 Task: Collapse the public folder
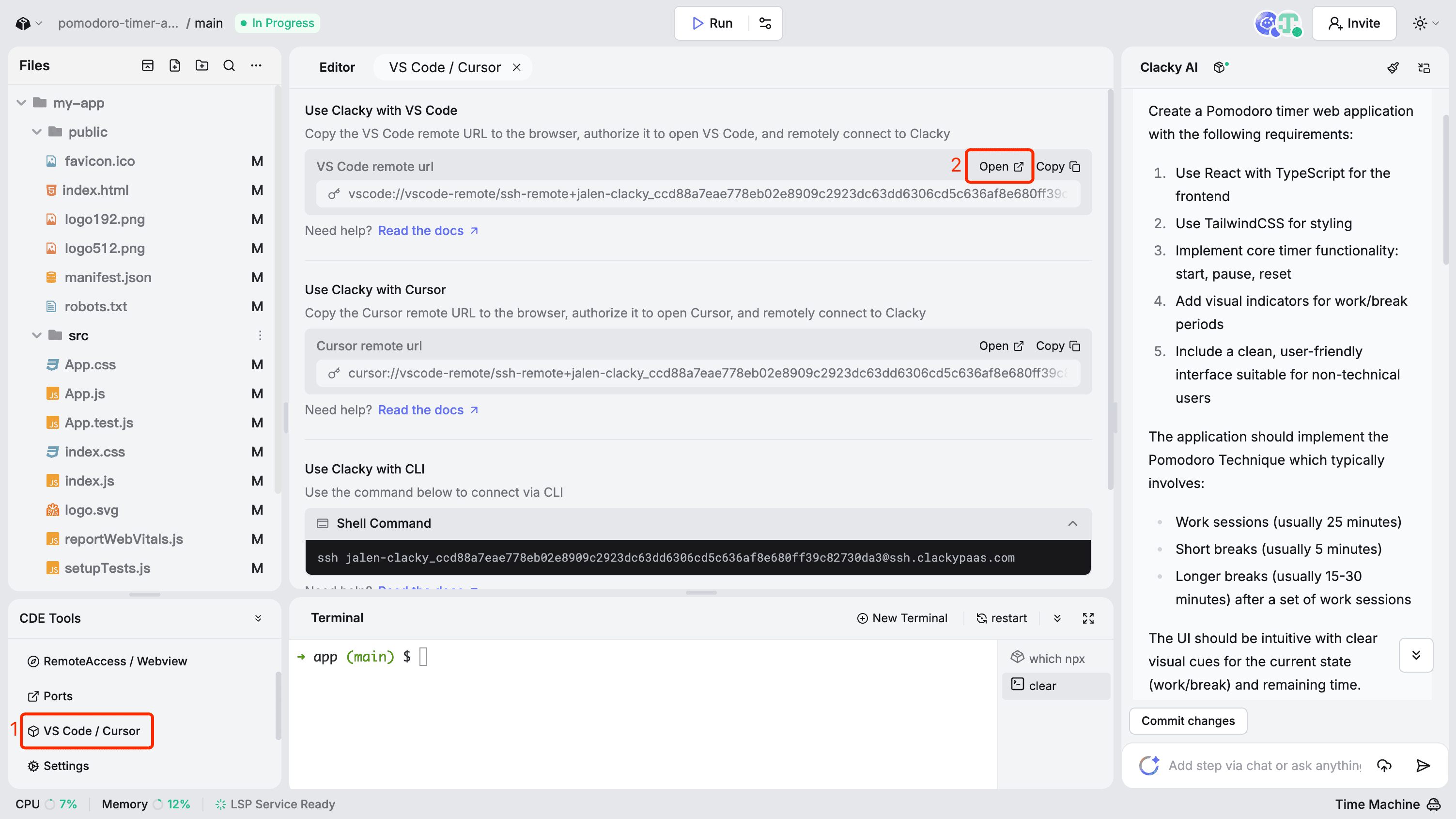tap(37, 132)
